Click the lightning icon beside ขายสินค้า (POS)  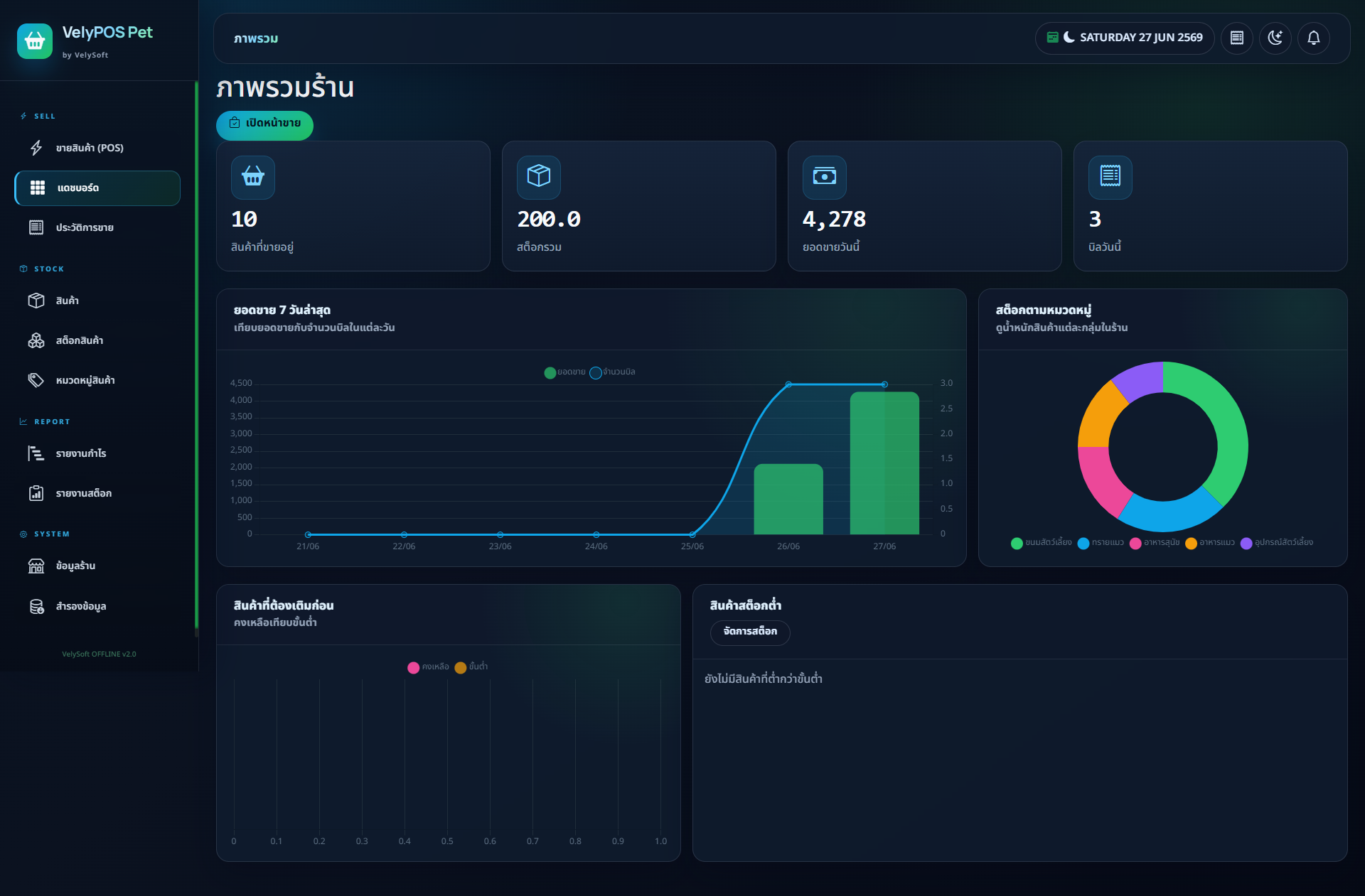[36, 148]
